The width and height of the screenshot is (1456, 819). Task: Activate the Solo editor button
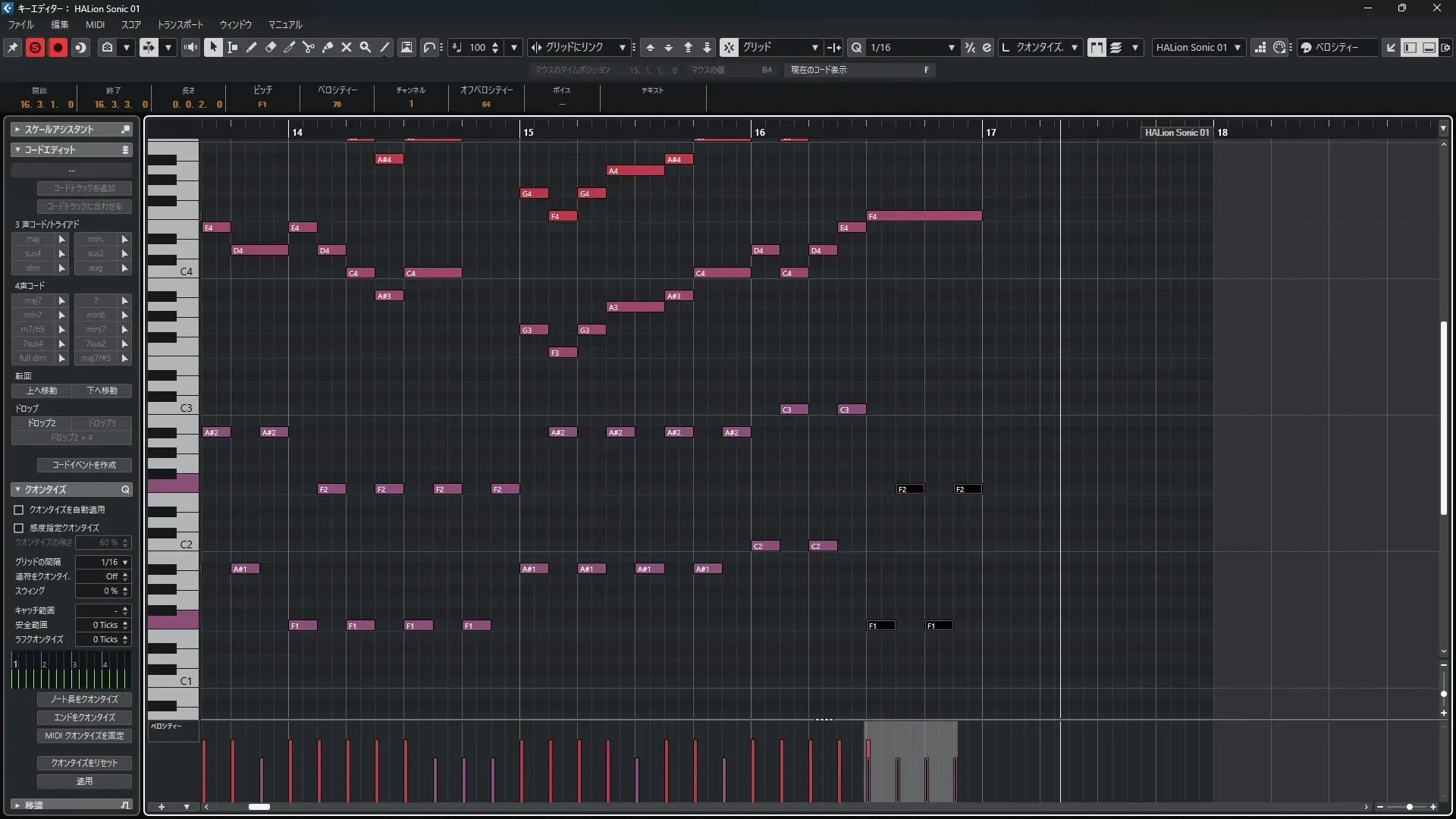point(35,47)
